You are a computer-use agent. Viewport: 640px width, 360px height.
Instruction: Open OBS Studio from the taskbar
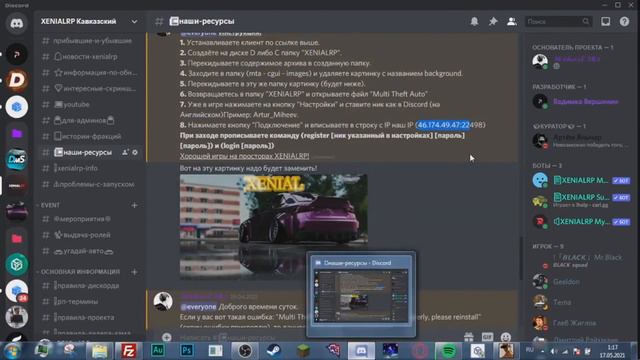(x=245, y=351)
